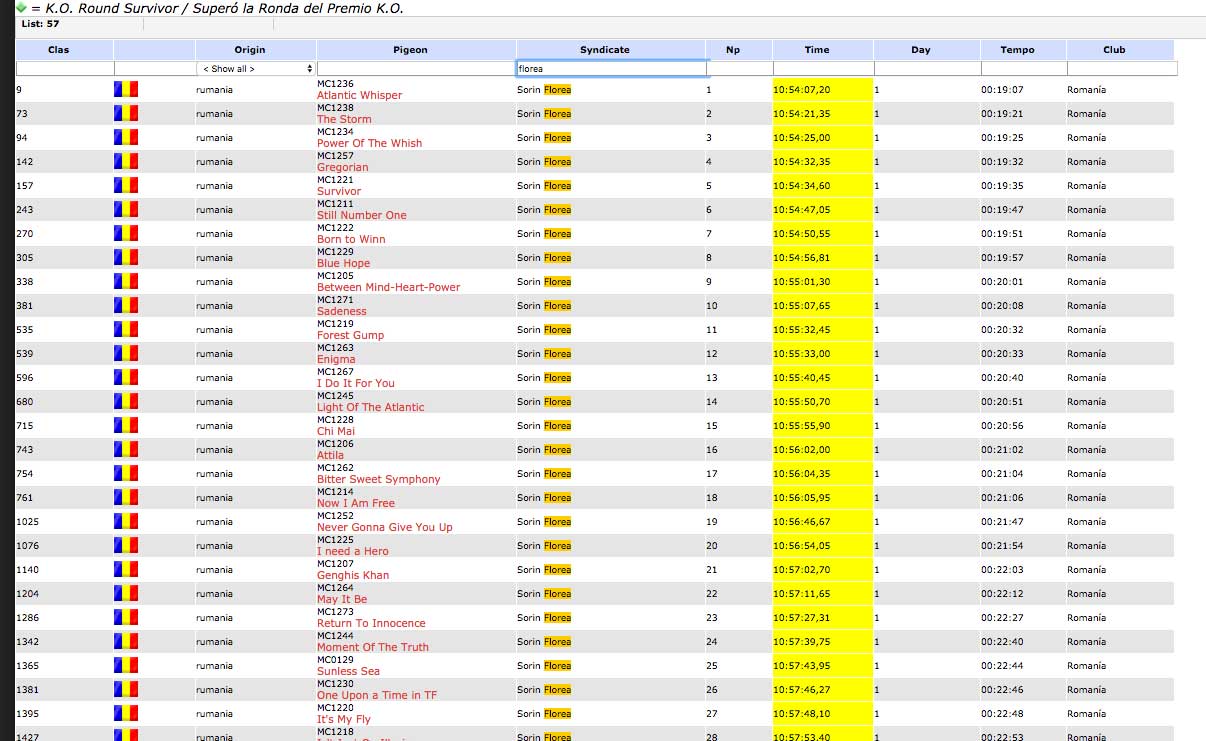Select the tempo value 00:22:48

pyautogui.click(x=1002, y=714)
